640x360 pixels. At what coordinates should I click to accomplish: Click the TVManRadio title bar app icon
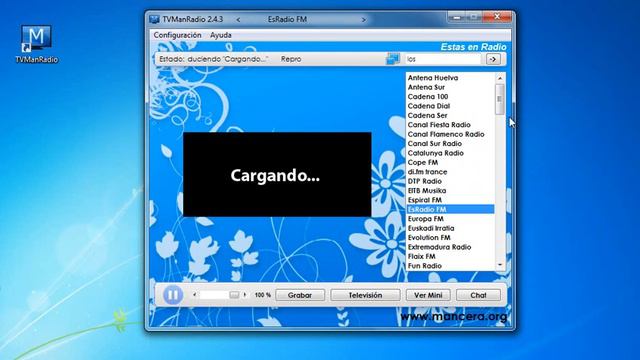[154, 19]
